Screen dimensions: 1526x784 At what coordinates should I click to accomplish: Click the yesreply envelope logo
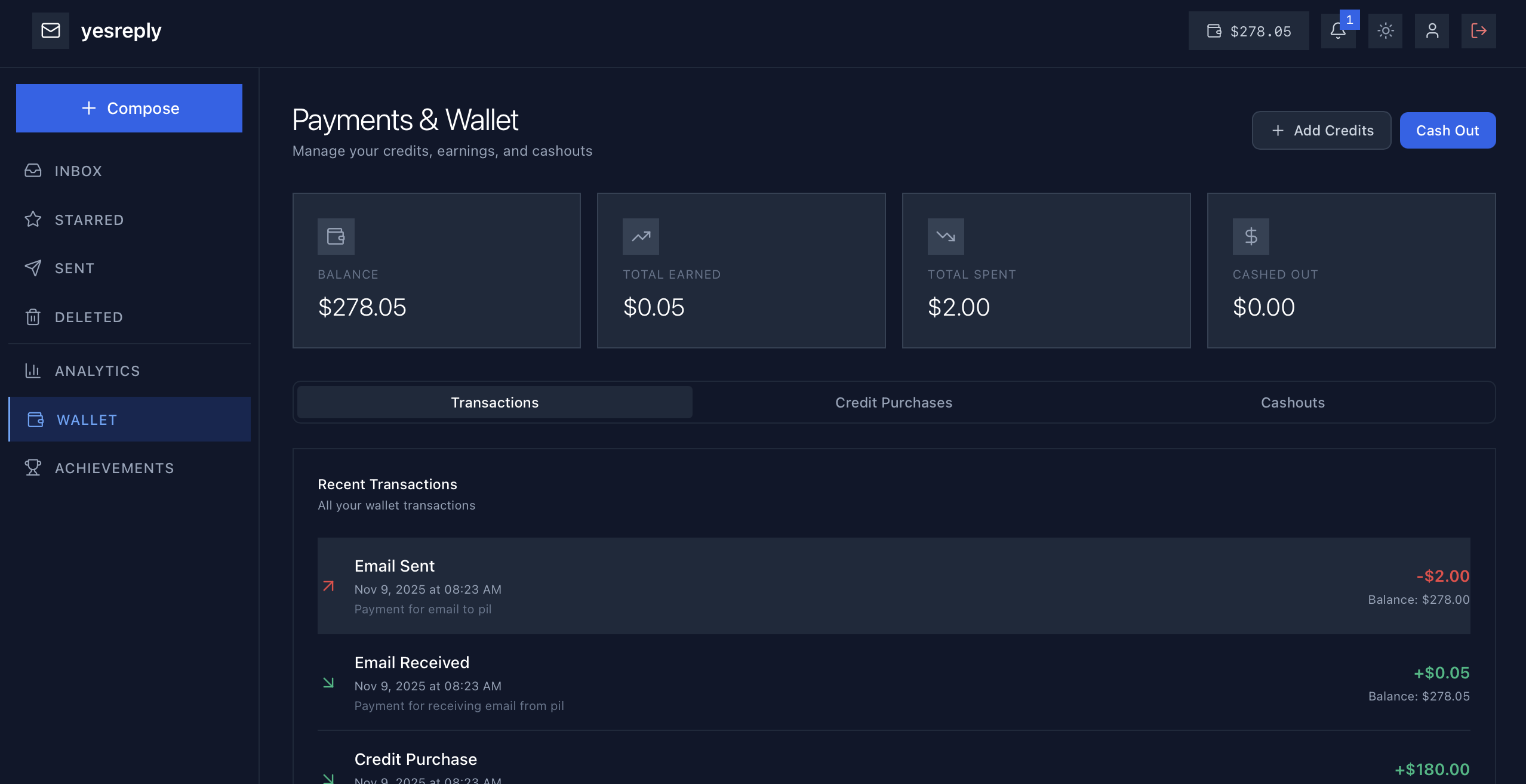(51, 30)
